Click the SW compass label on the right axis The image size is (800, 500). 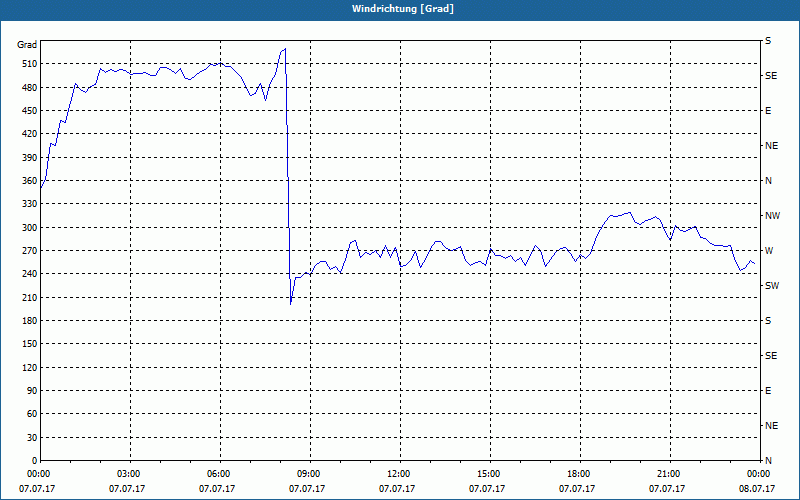tap(772, 286)
